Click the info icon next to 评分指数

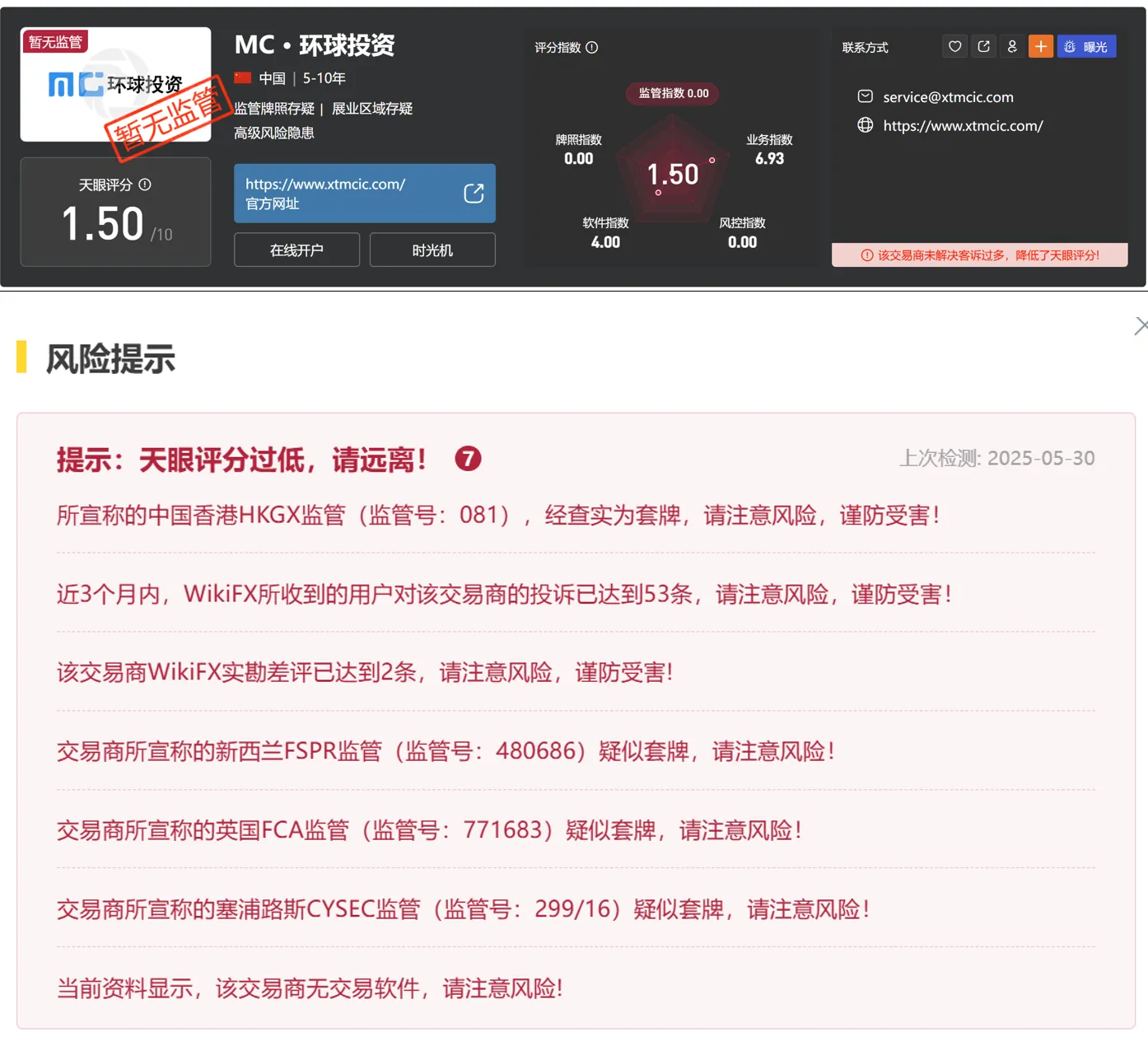click(x=591, y=48)
